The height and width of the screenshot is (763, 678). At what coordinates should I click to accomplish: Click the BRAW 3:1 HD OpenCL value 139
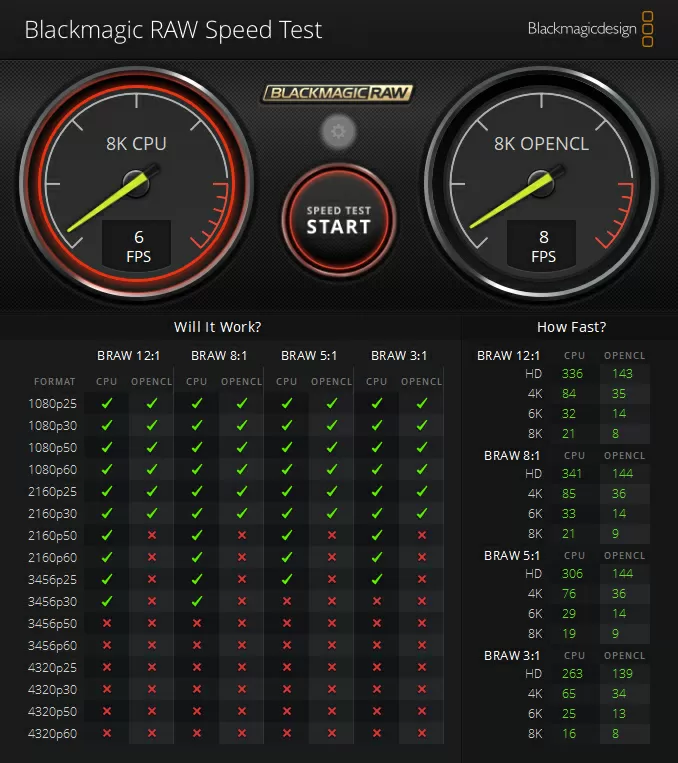tap(621, 674)
